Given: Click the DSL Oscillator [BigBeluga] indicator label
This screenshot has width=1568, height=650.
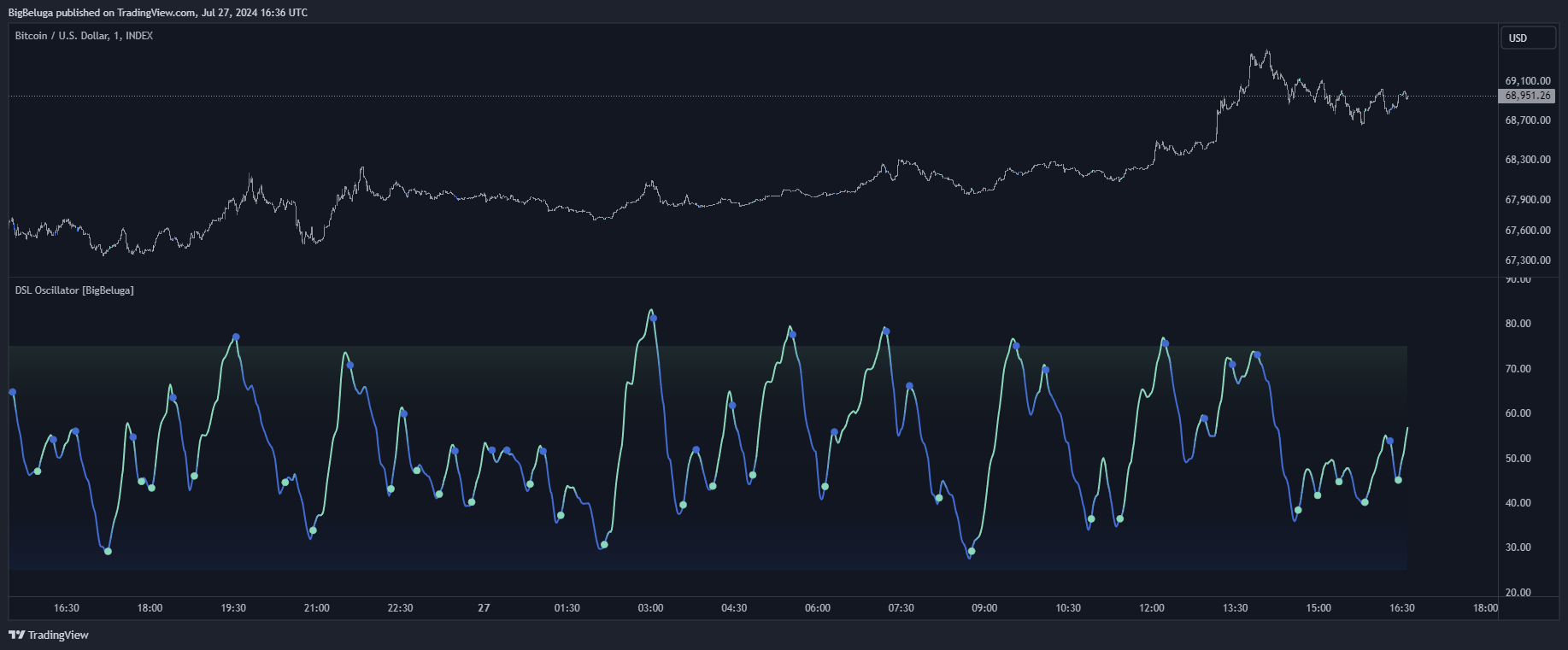Looking at the screenshot, I should coord(74,290).
